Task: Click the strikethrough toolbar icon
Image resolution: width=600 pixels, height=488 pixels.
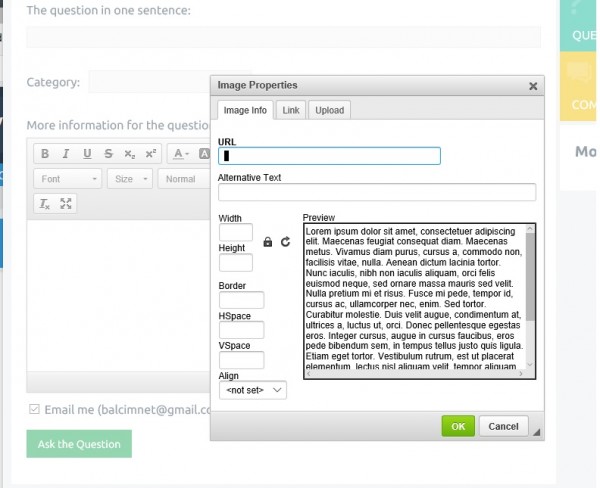Action: coord(108,154)
